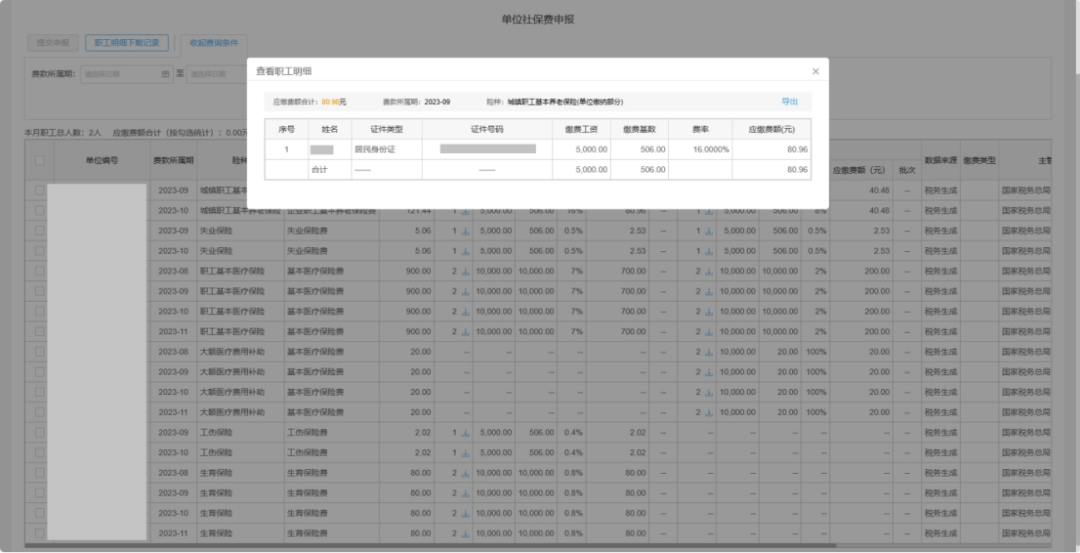1080x553 pixels.
Task: Click first download icon in 2023-09 失业保险 row
Action: pos(465,231)
